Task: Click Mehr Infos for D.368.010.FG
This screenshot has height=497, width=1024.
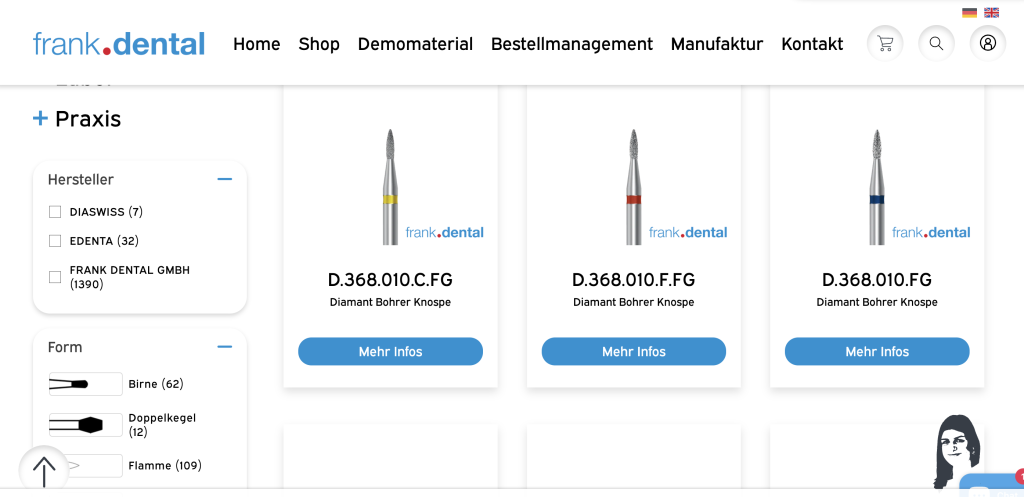Action: [x=877, y=351]
